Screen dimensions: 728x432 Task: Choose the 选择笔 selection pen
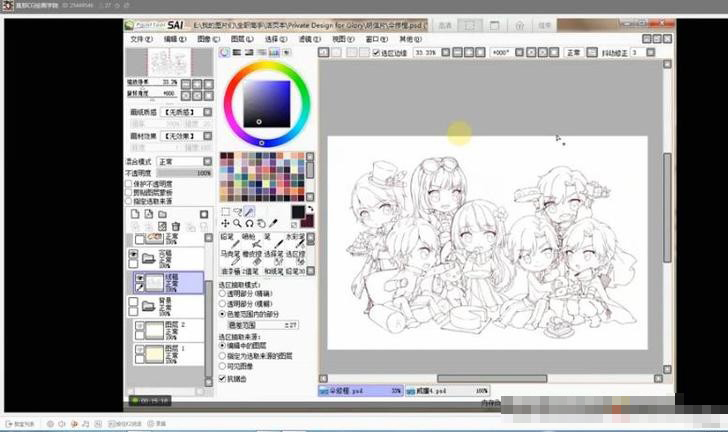coord(273,257)
